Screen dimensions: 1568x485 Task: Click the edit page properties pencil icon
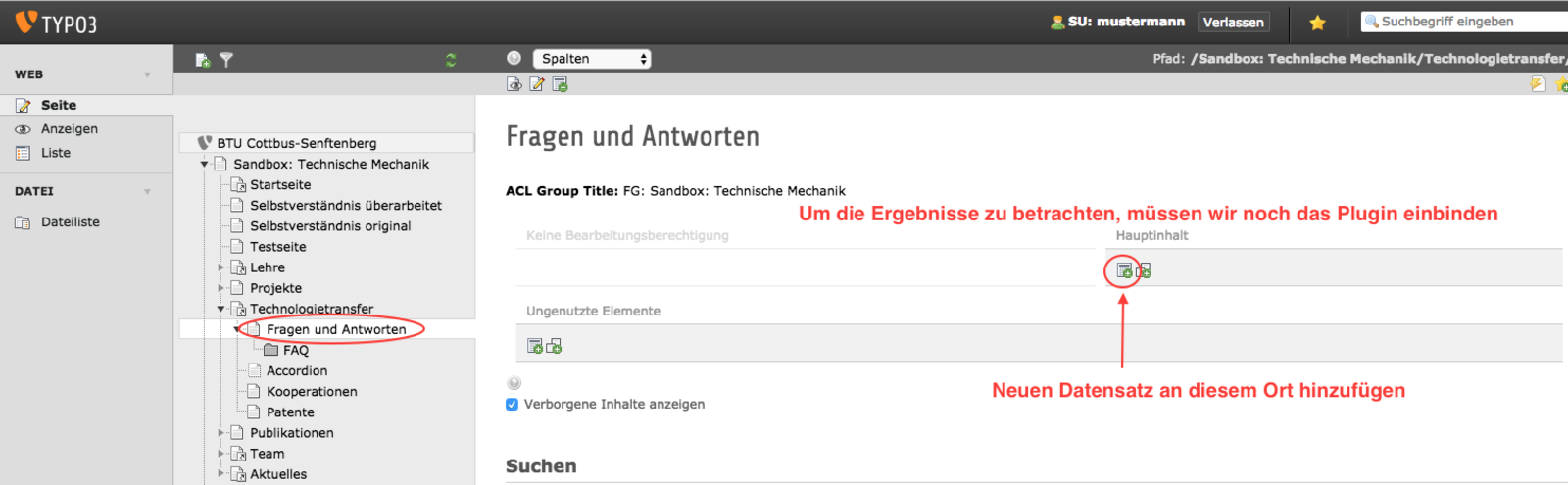point(537,84)
